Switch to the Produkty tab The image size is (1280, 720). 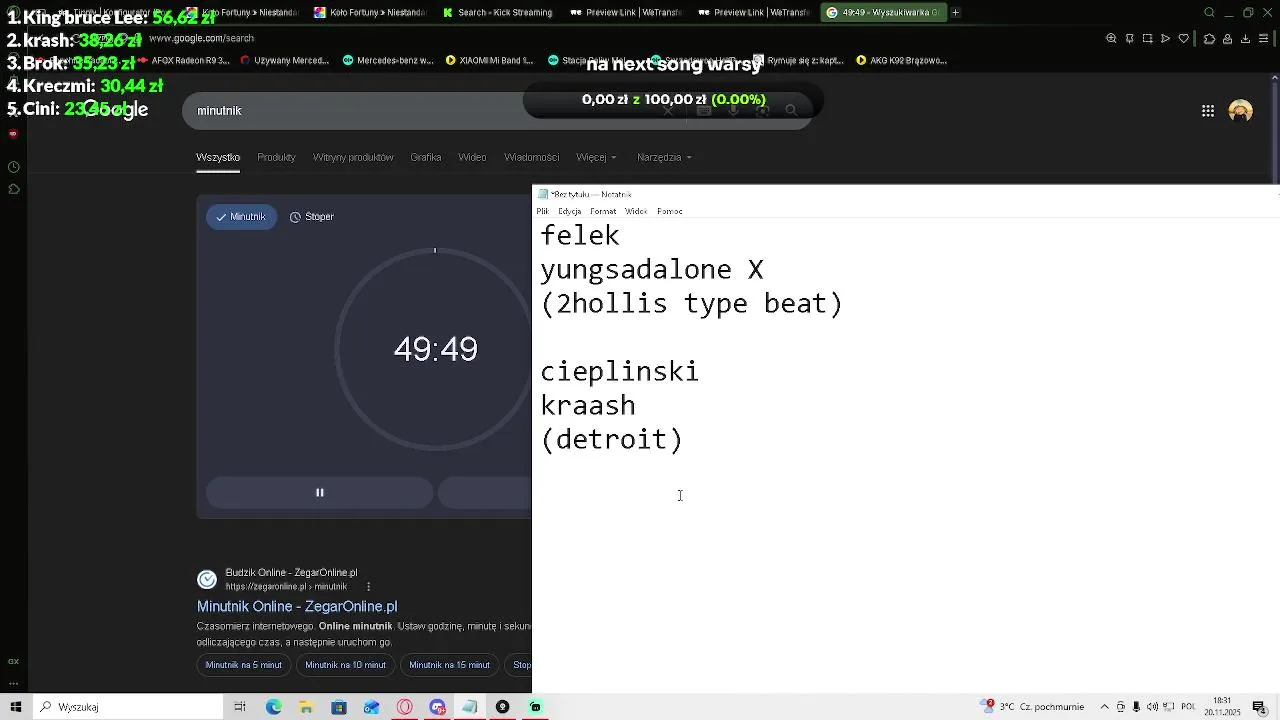[276, 157]
